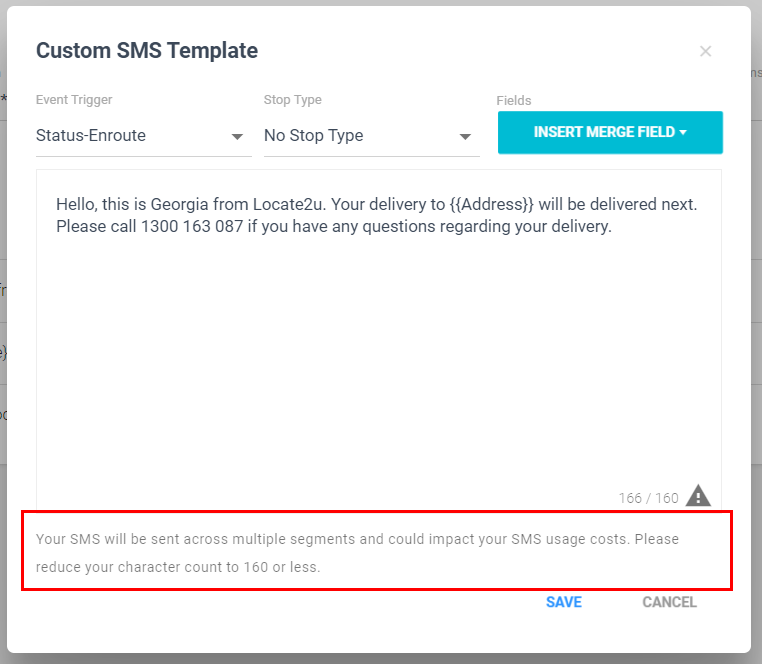Screen dimensions: 762x664
Task: Cancel the template edits
Action: 669,602
